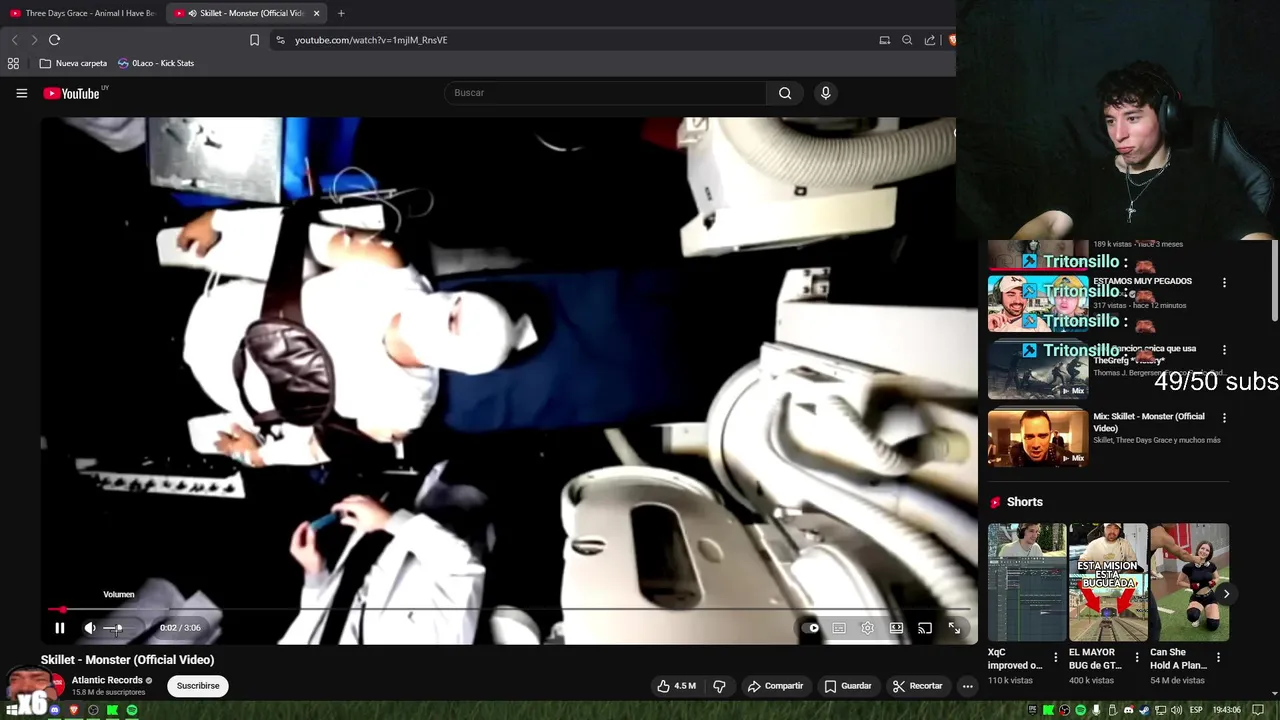The image size is (1280, 720).
Task: Click the youtube.com address bar URL
Action: 371,40
